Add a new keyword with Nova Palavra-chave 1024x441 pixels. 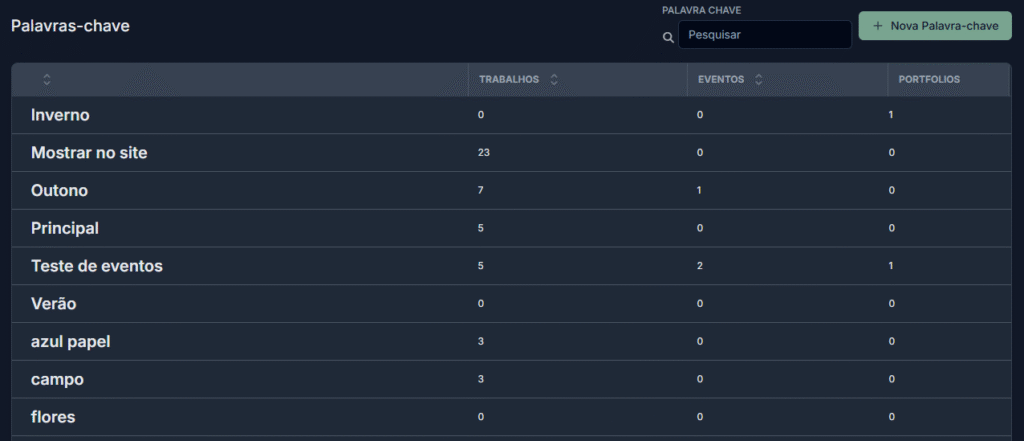click(935, 26)
